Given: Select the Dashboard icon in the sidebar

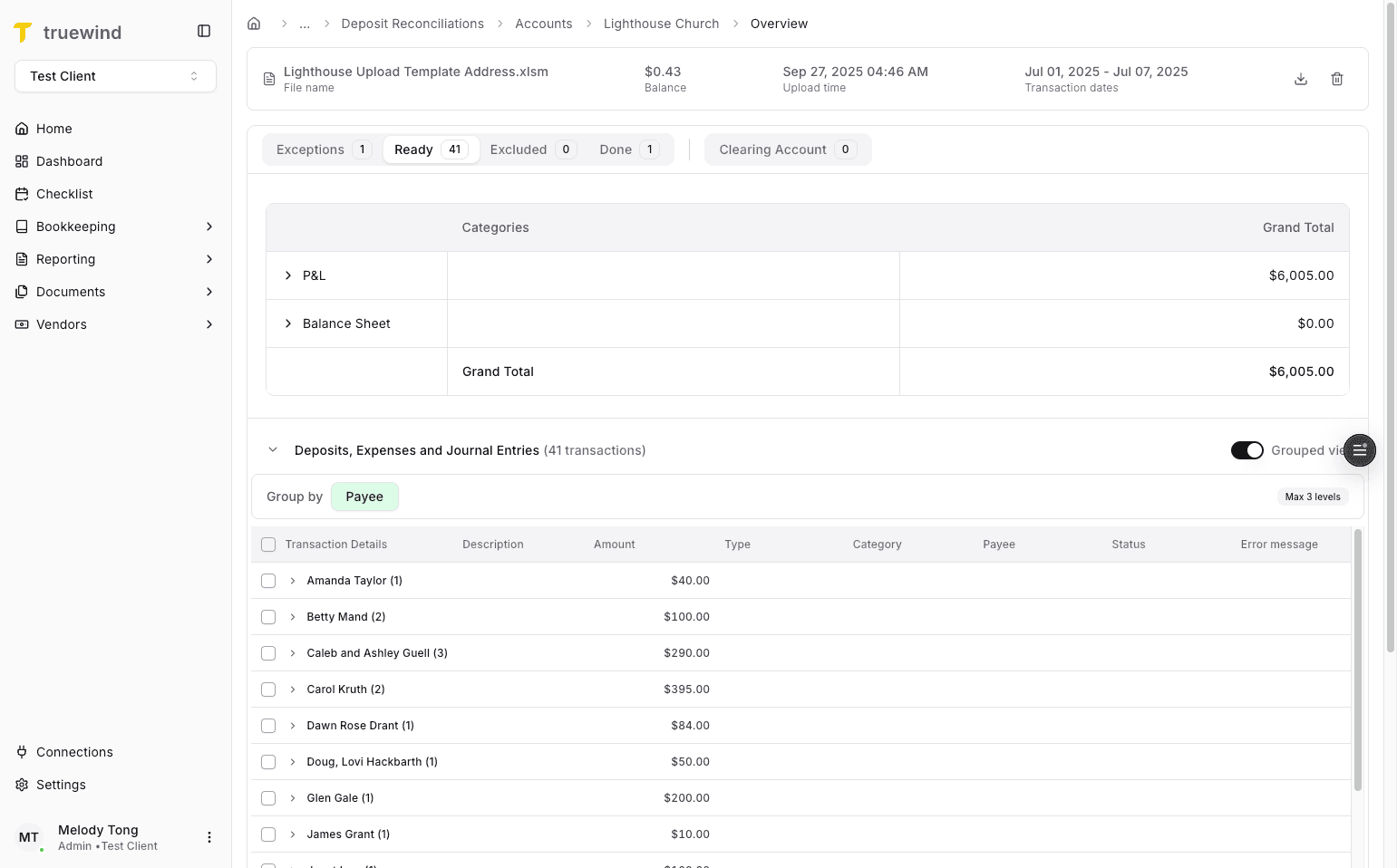Looking at the screenshot, I should 21,161.
